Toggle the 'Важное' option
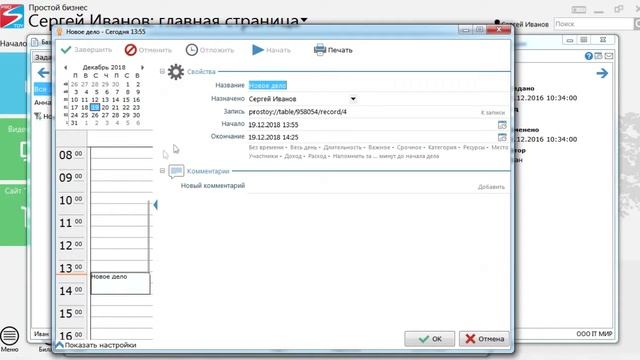The width and height of the screenshot is (640, 360). 379,147
